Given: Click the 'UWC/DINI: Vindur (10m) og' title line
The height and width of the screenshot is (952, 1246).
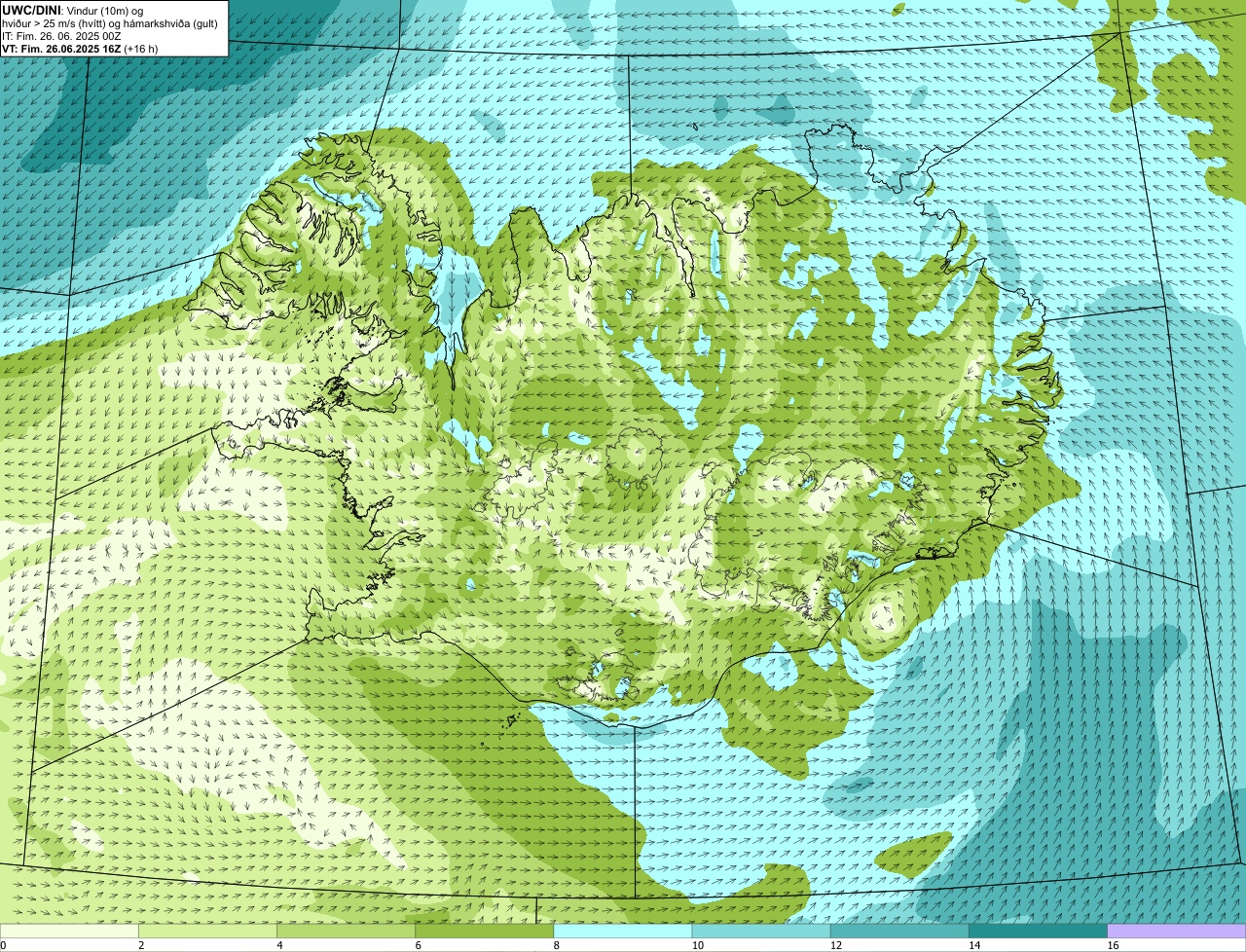Looking at the screenshot, I should click(x=73, y=10).
